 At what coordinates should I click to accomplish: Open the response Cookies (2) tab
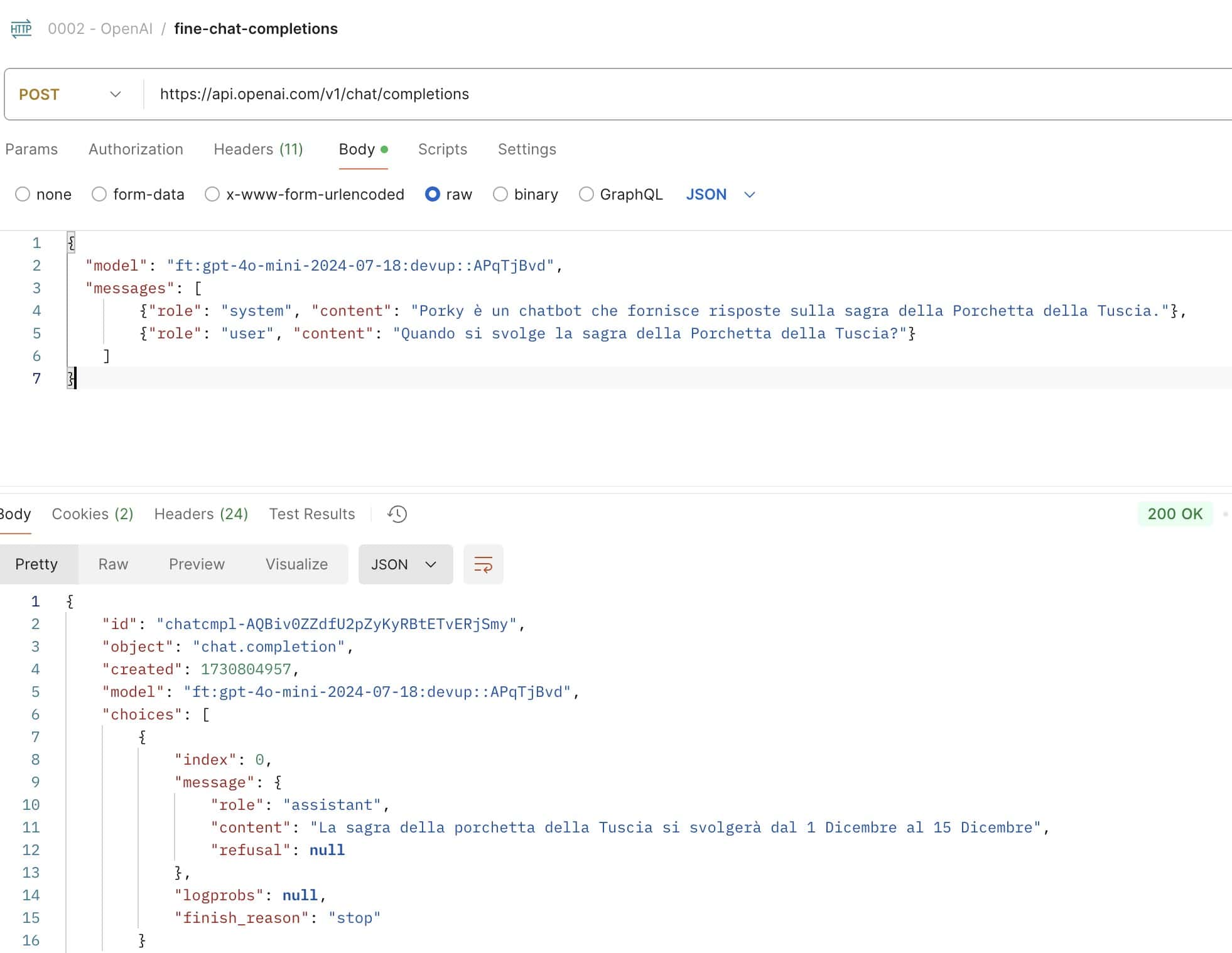pos(92,514)
